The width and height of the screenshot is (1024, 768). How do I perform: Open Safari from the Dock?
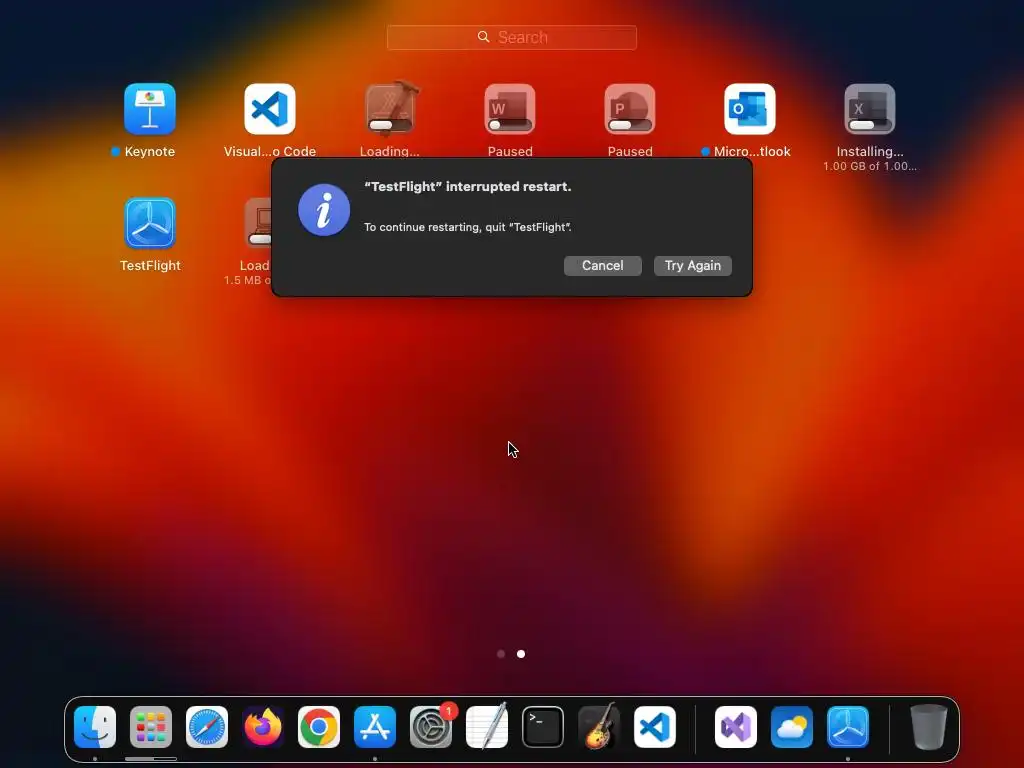207,727
